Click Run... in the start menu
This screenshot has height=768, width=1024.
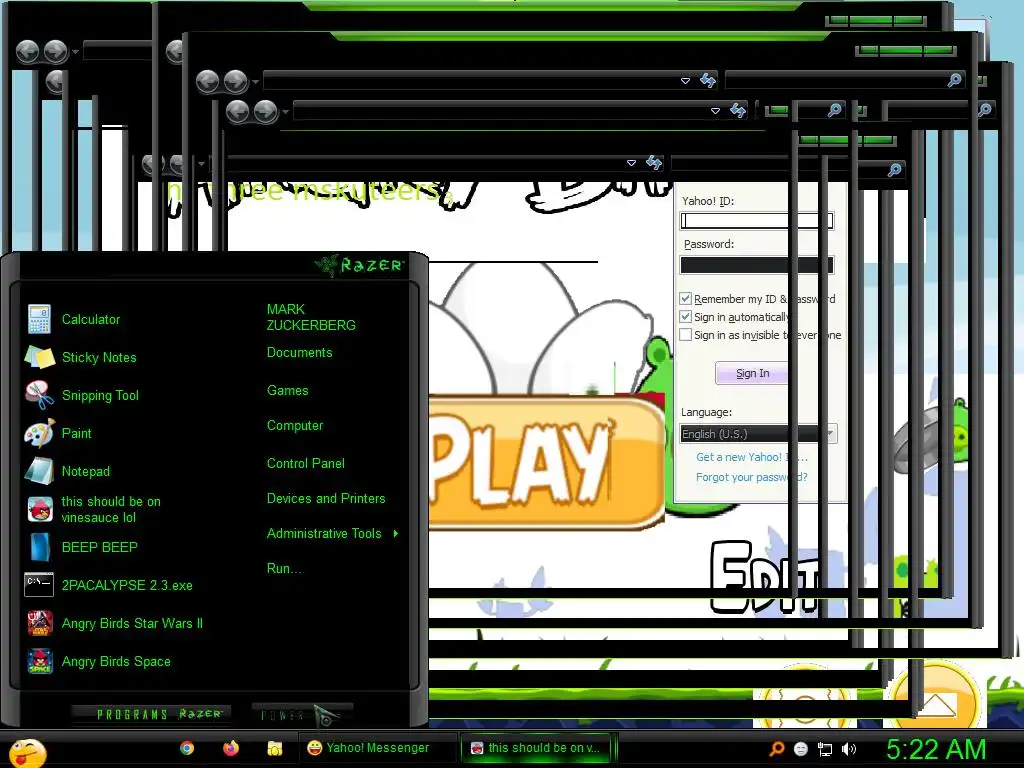(x=285, y=569)
